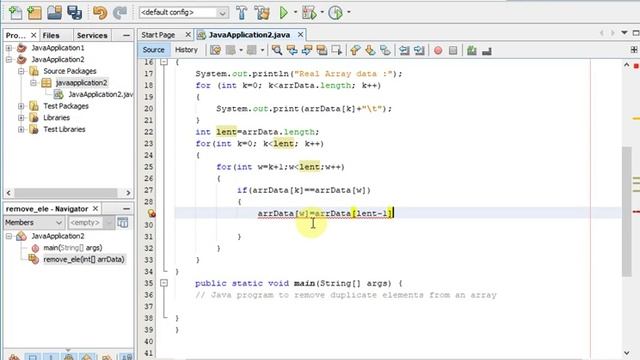Click the error hint icon at line 29
This screenshot has height=360, width=640.
coord(151,213)
